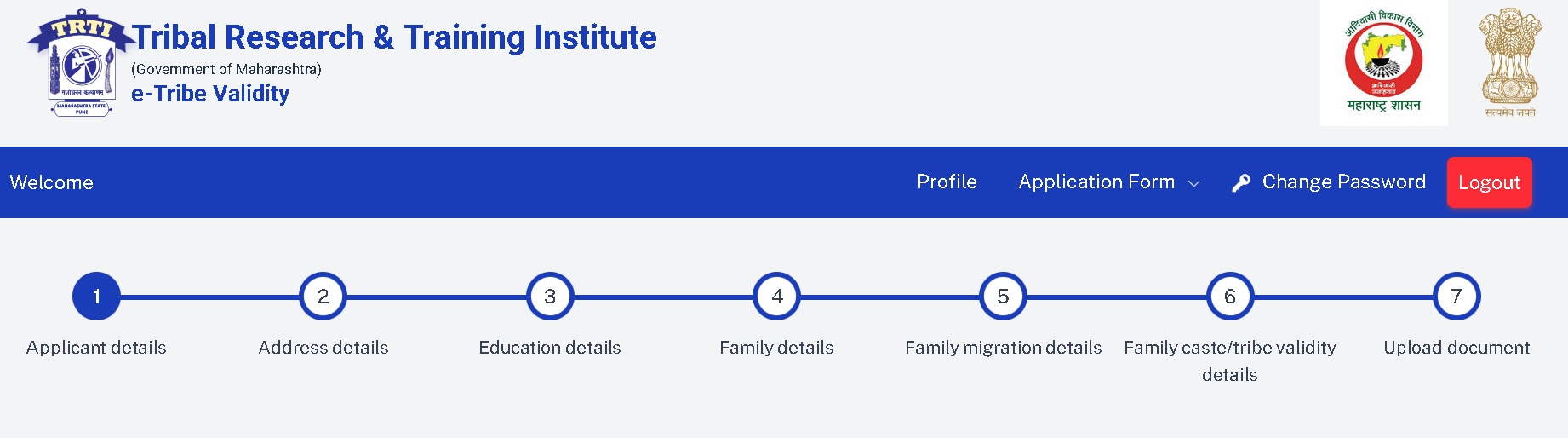Select step 1 circle for Applicant details
Image resolution: width=1568 pixels, height=438 pixels.
click(96, 297)
